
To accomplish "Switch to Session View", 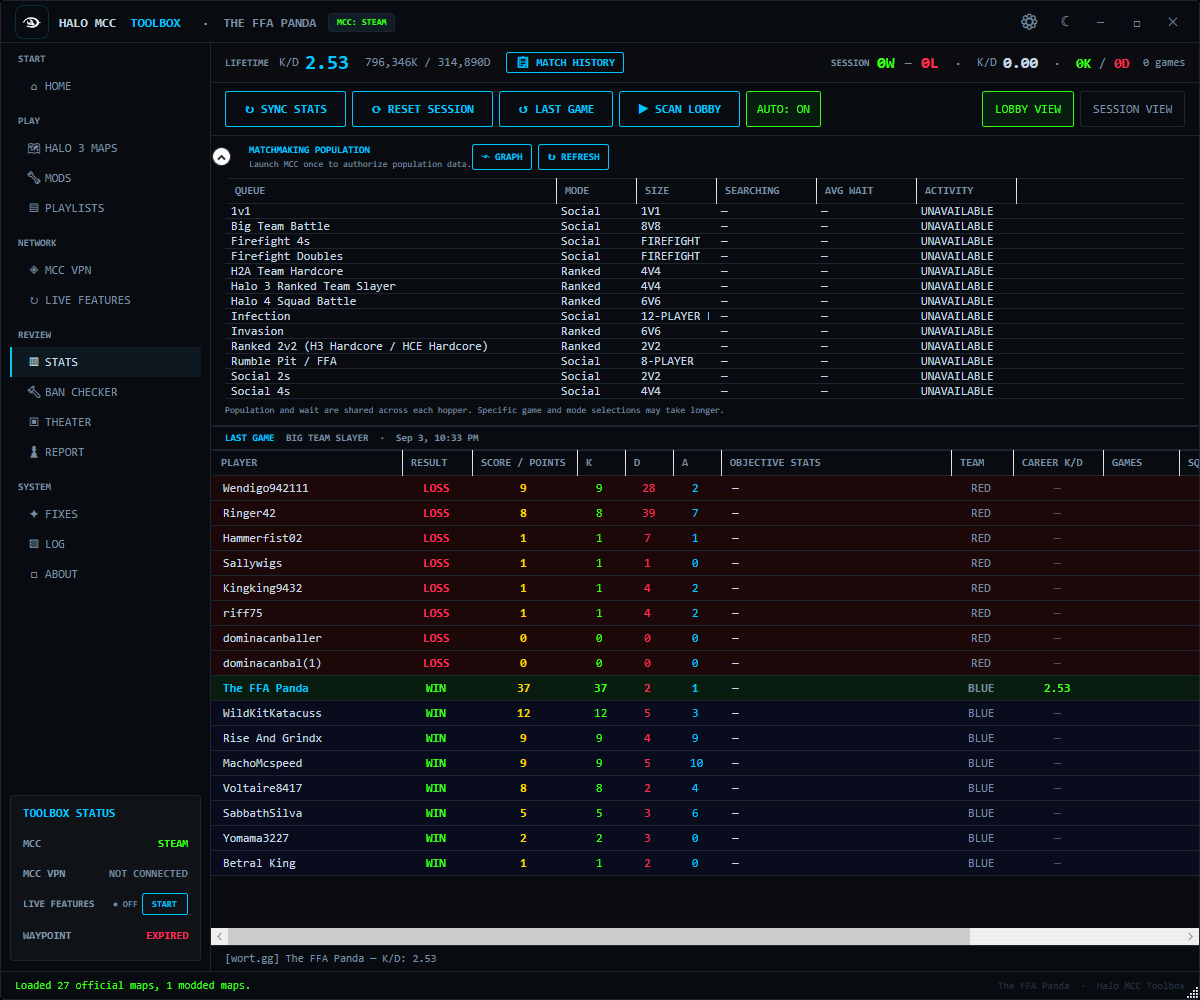I will [x=1132, y=109].
